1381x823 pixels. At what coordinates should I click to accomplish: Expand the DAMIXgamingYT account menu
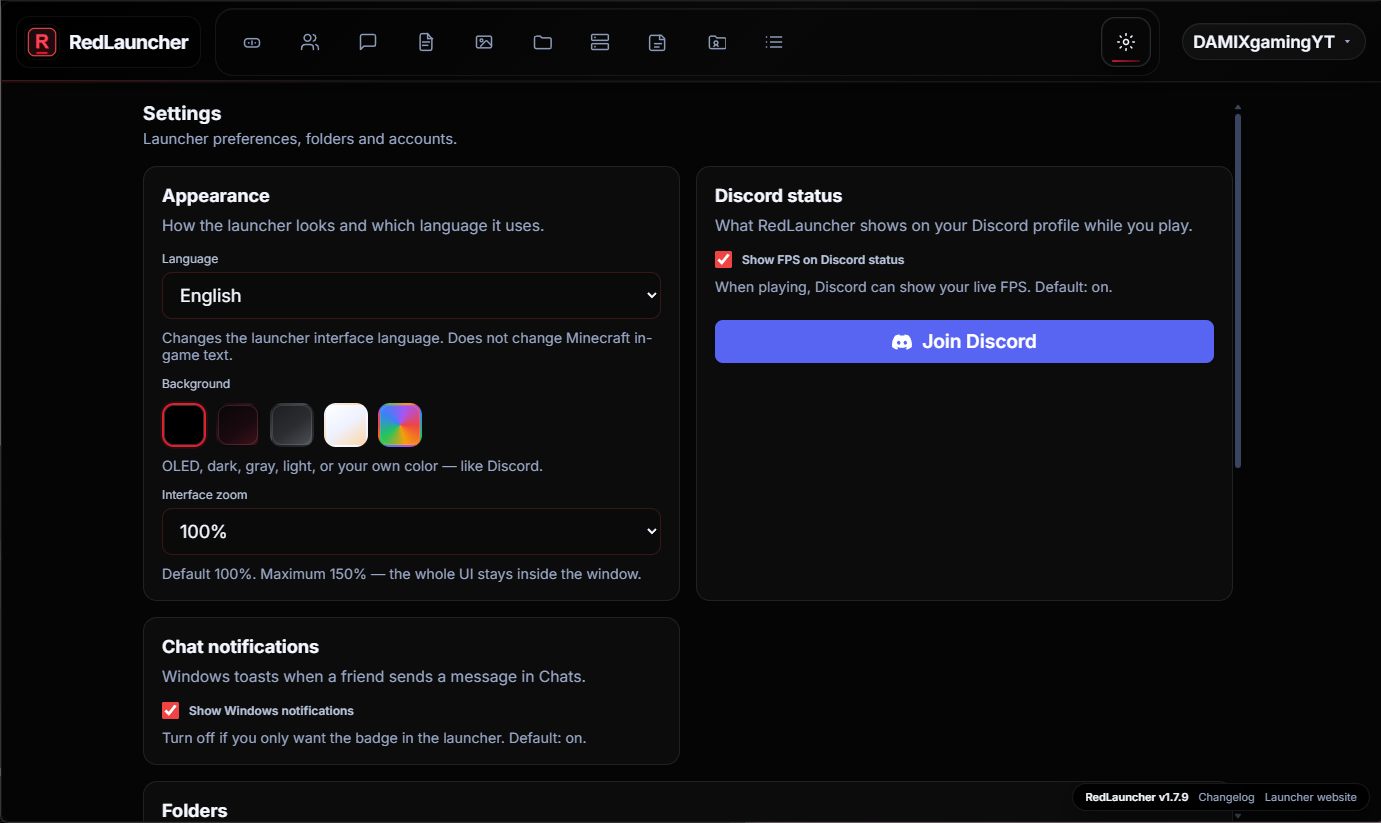(1273, 42)
